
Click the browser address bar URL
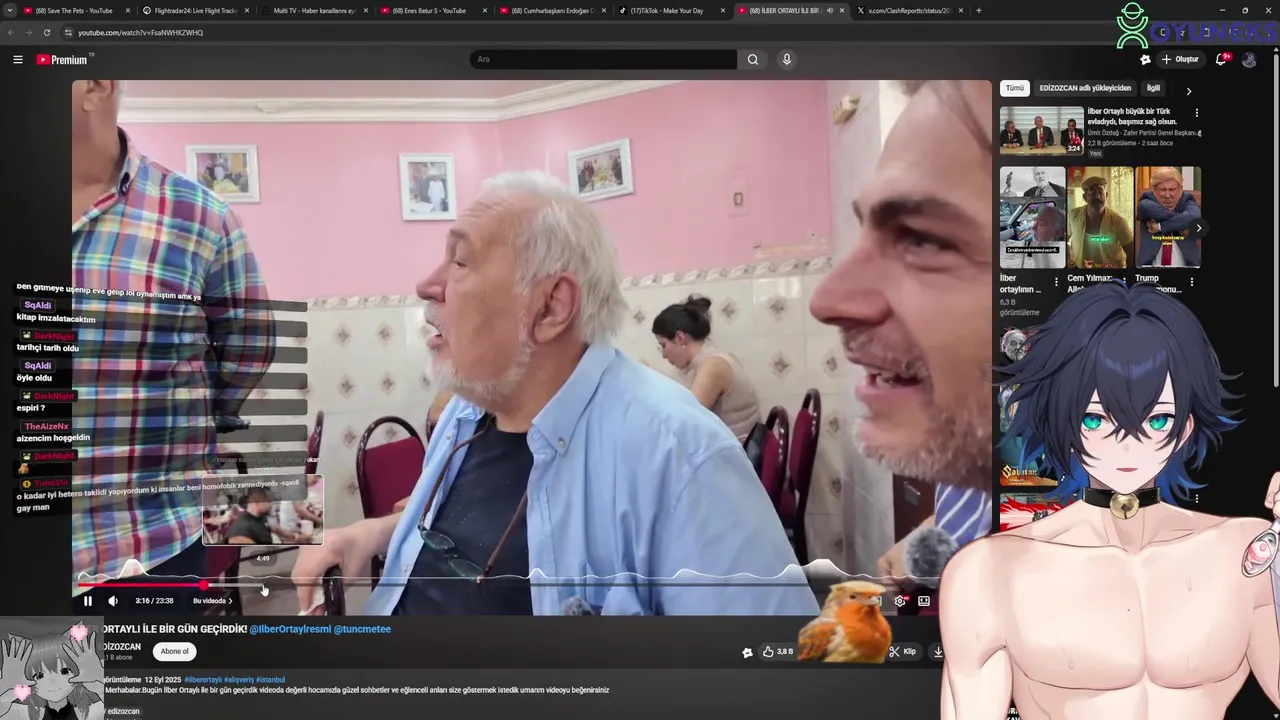coord(140,32)
